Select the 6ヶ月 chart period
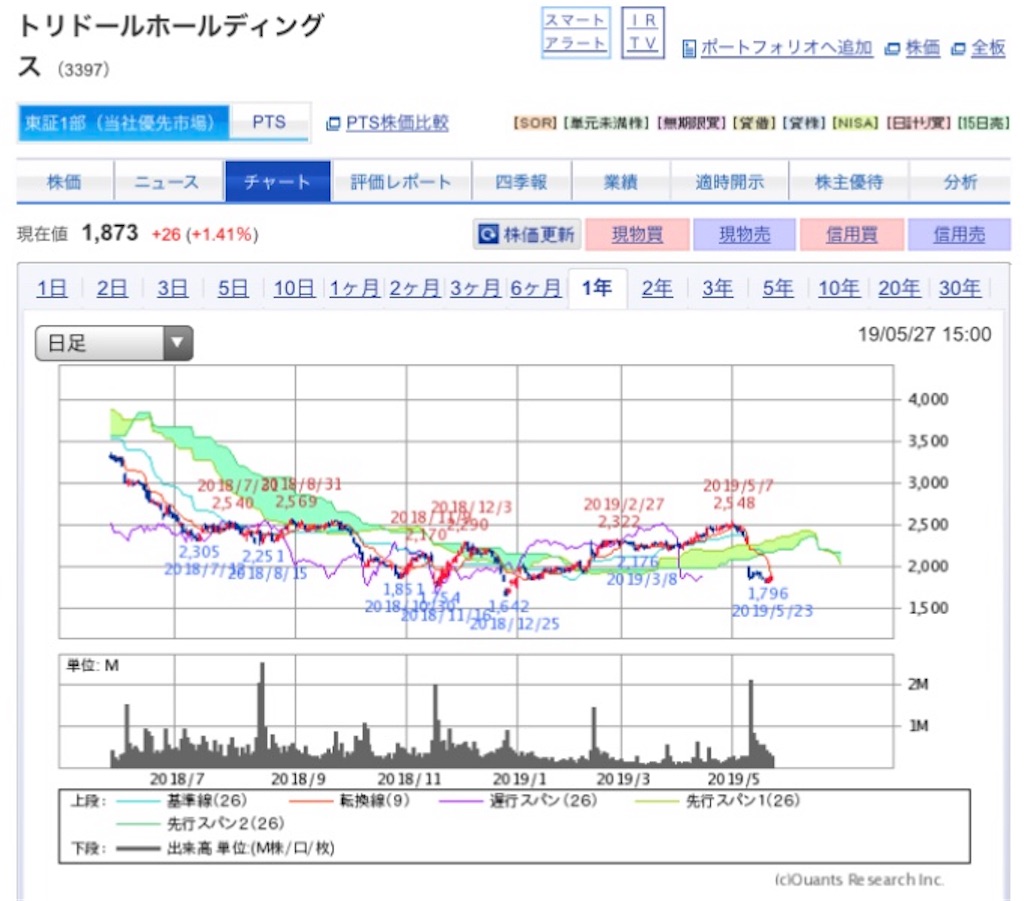 [x=536, y=288]
